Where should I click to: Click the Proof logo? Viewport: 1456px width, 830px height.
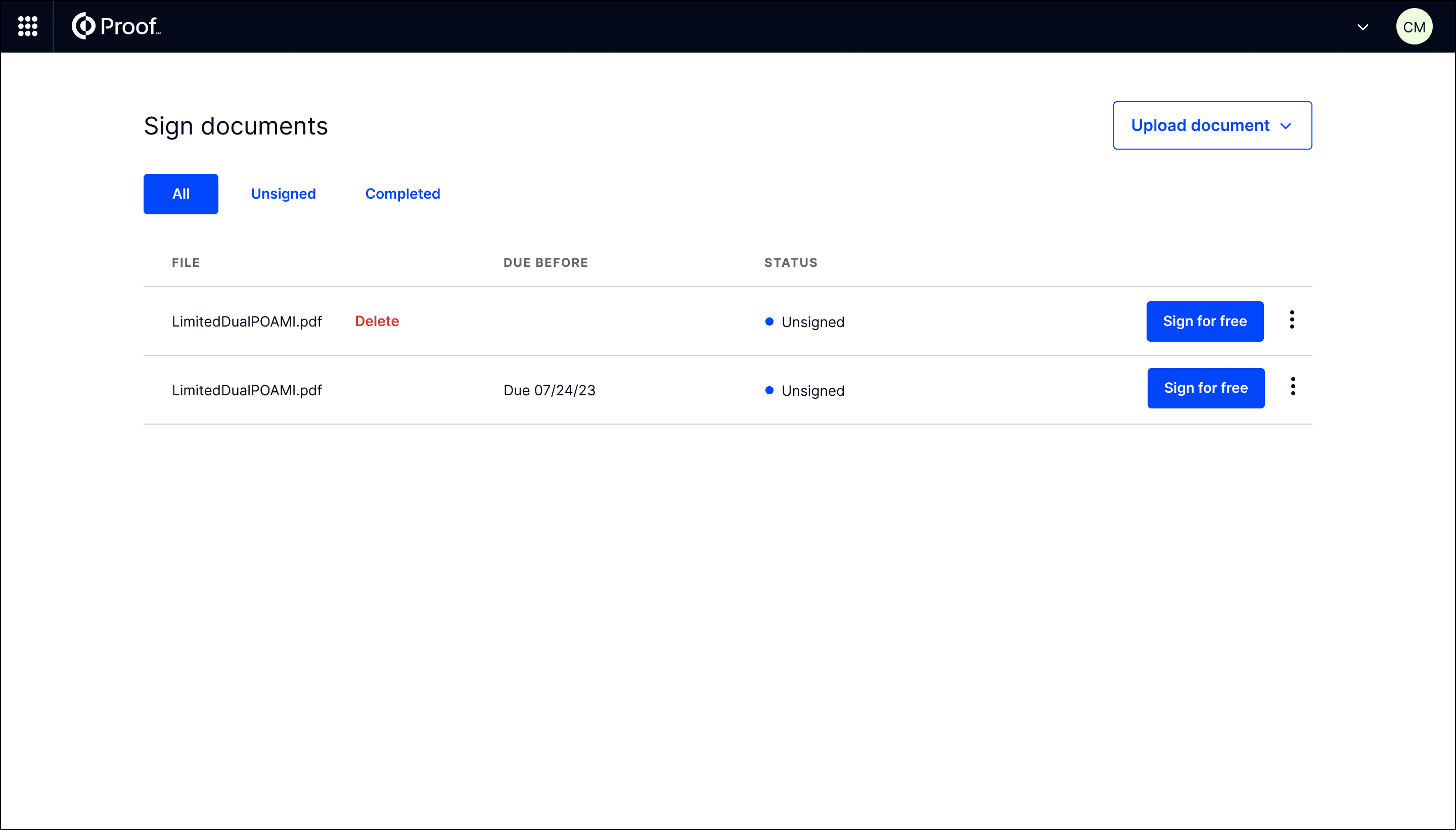click(116, 26)
